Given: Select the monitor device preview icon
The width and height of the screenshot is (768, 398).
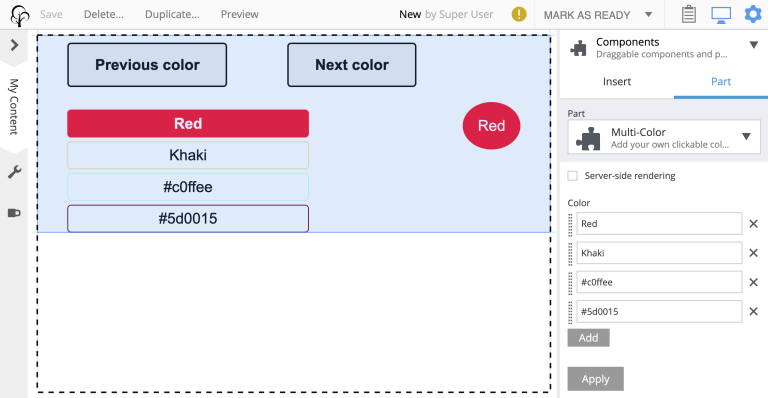Looking at the screenshot, I should point(720,15).
